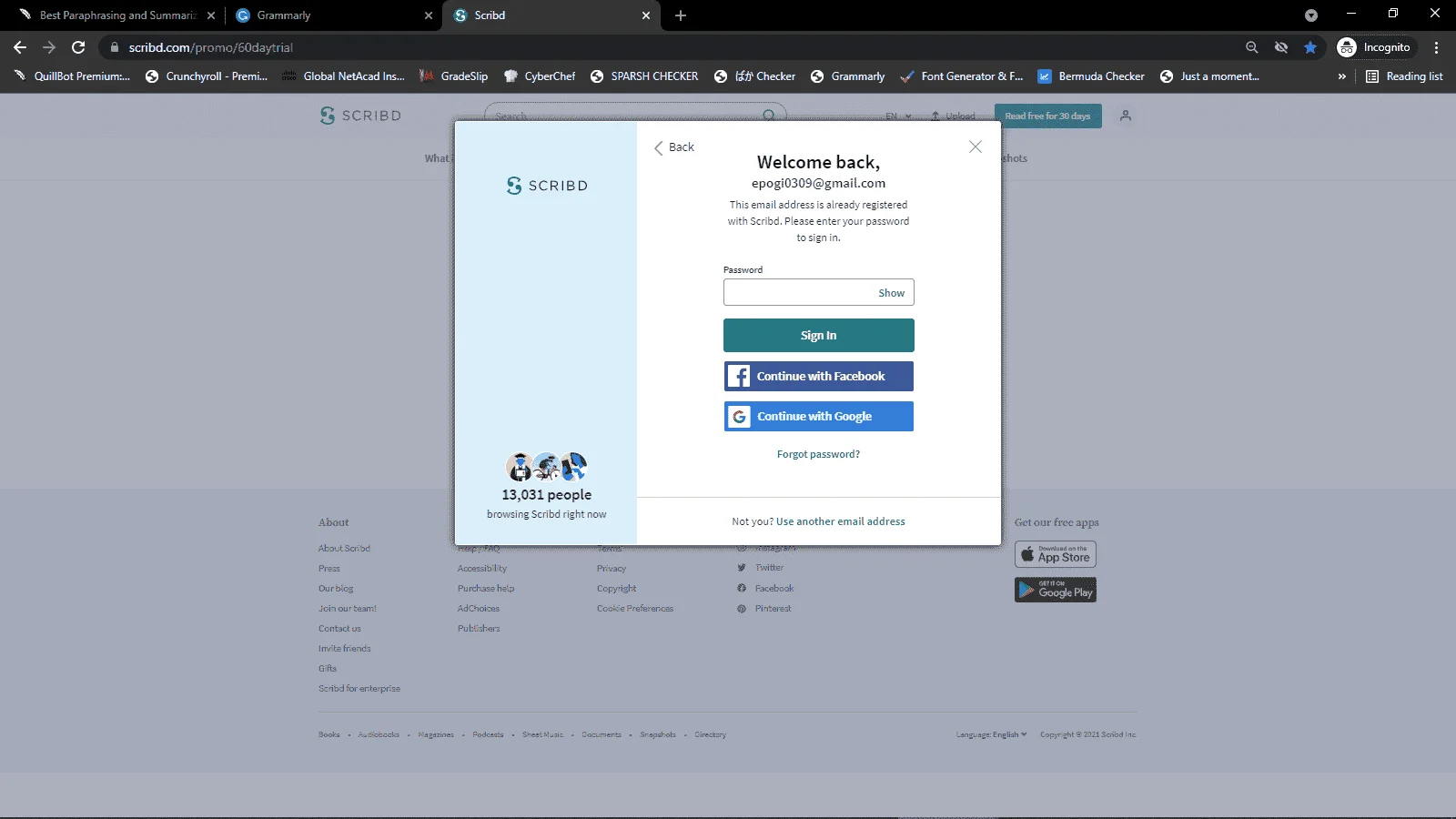The image size is (1456, 819).
Task: Get it on Google Play badge
Action: pyautogui.click(x=1056, y=590)
